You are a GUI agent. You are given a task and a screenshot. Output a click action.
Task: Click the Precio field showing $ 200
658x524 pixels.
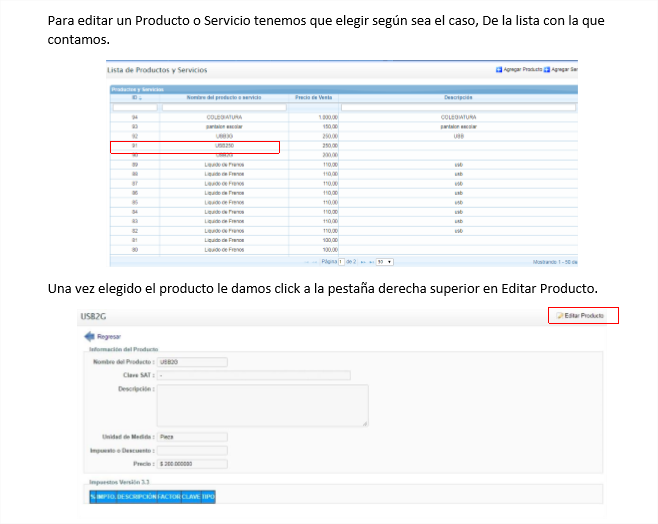click(x=192, y=463)
